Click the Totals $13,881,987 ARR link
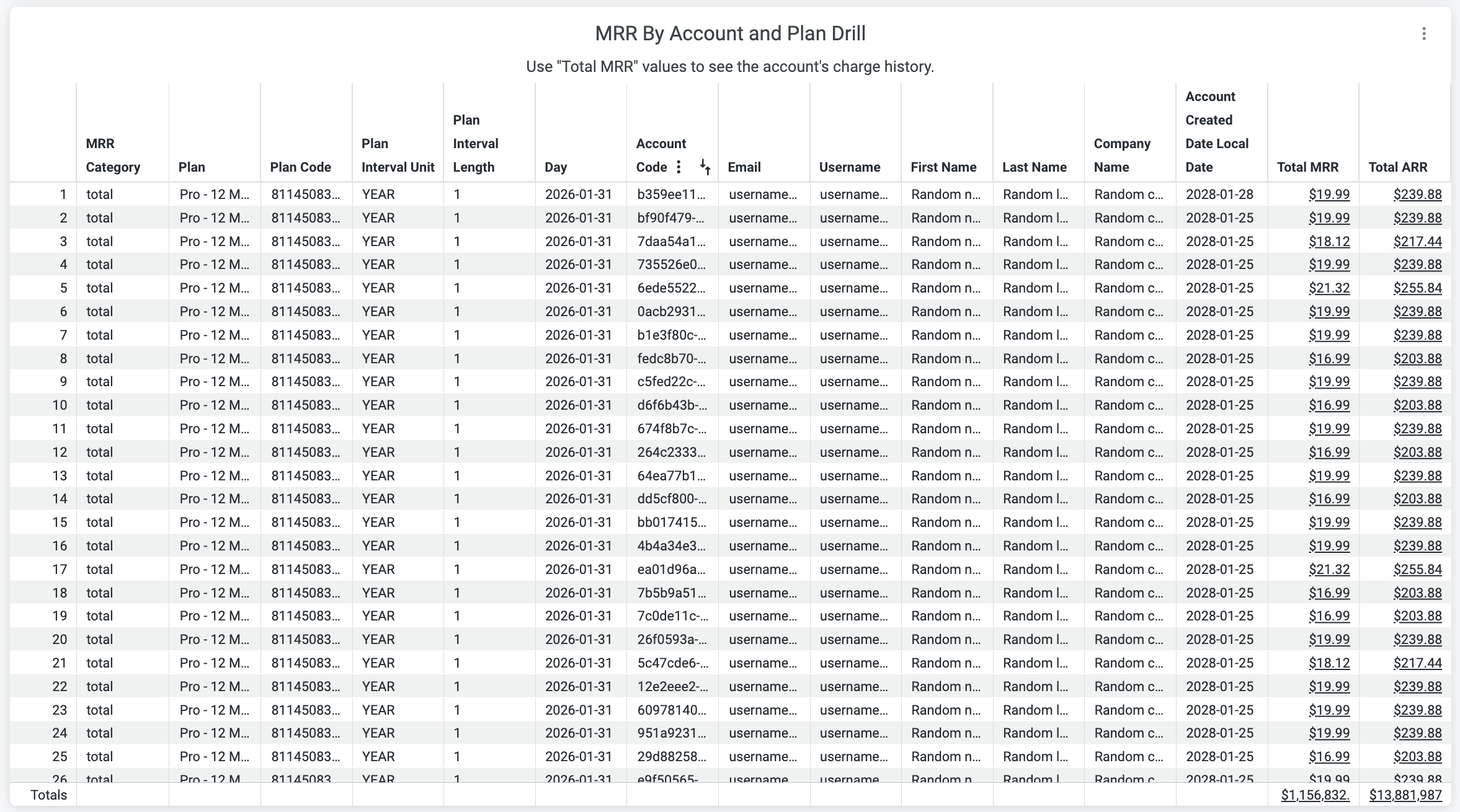This screenshot has height=812, width=1460. [x=1405, y=795]
